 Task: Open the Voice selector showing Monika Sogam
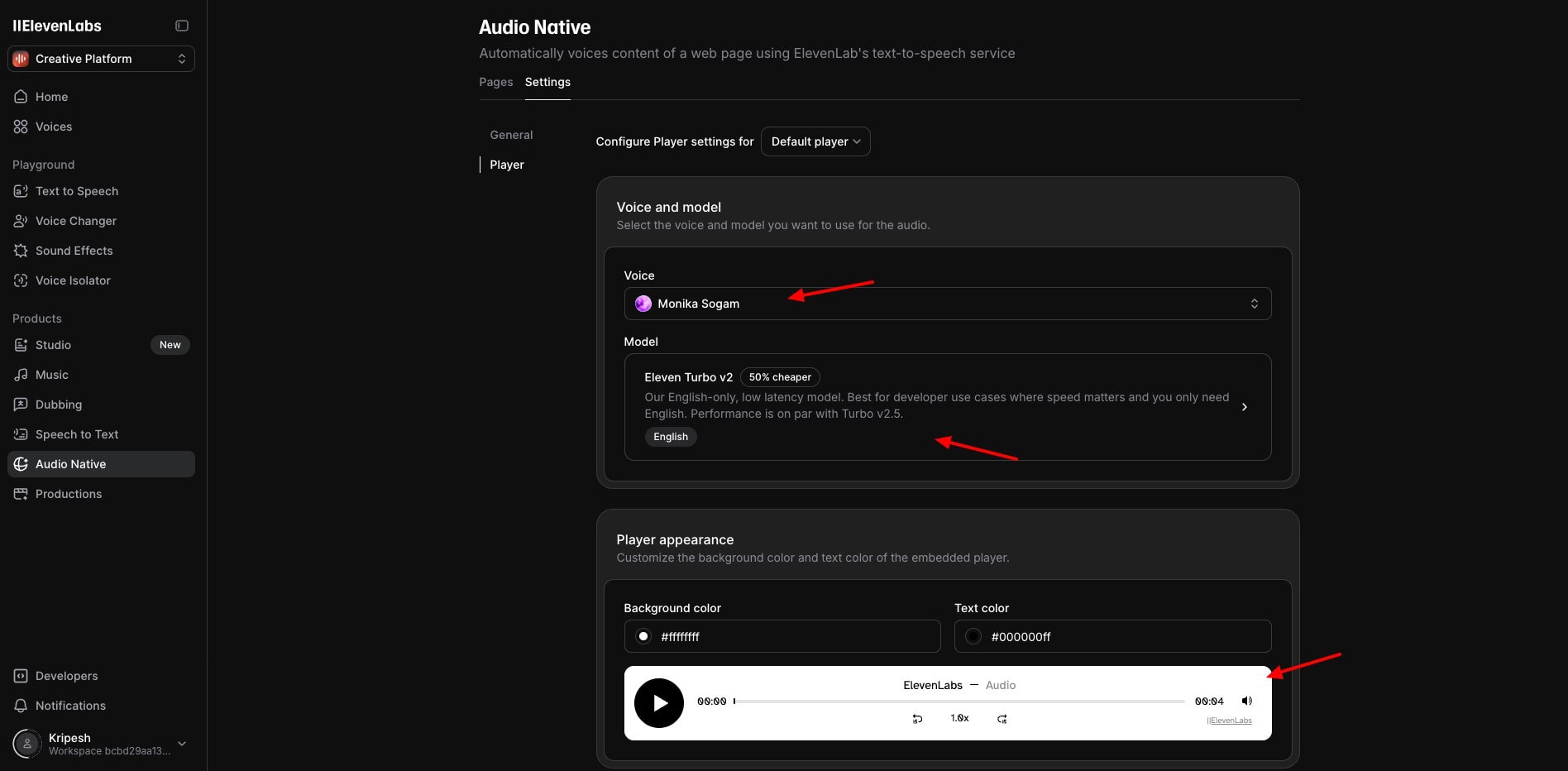click(x=946, y=304)
